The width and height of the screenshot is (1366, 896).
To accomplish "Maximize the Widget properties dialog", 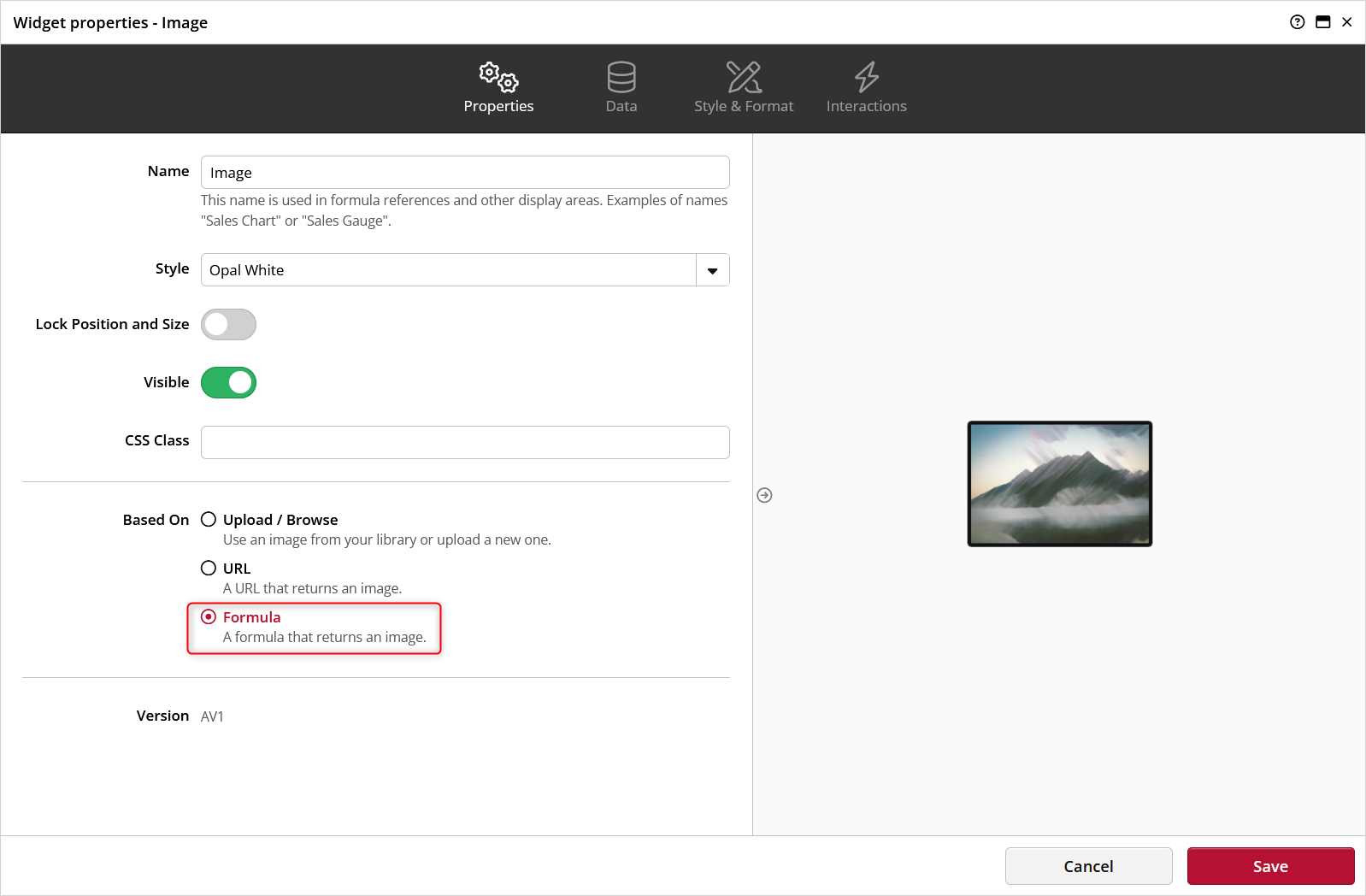I will 1322,22.
